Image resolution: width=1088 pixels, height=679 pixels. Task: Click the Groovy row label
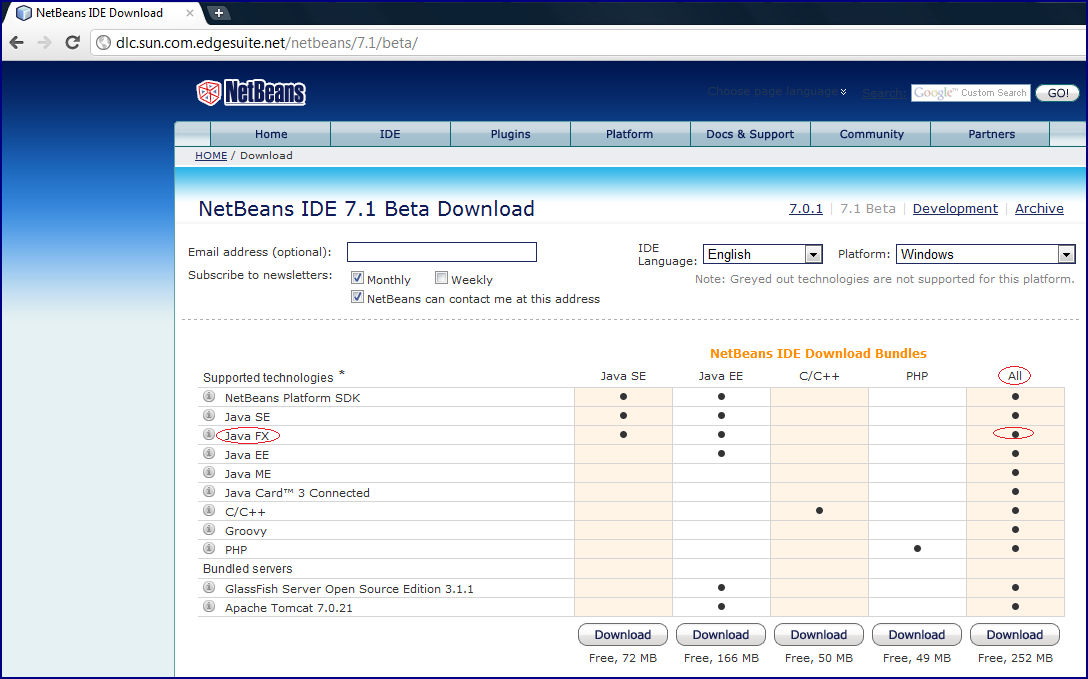coord(246,531)
